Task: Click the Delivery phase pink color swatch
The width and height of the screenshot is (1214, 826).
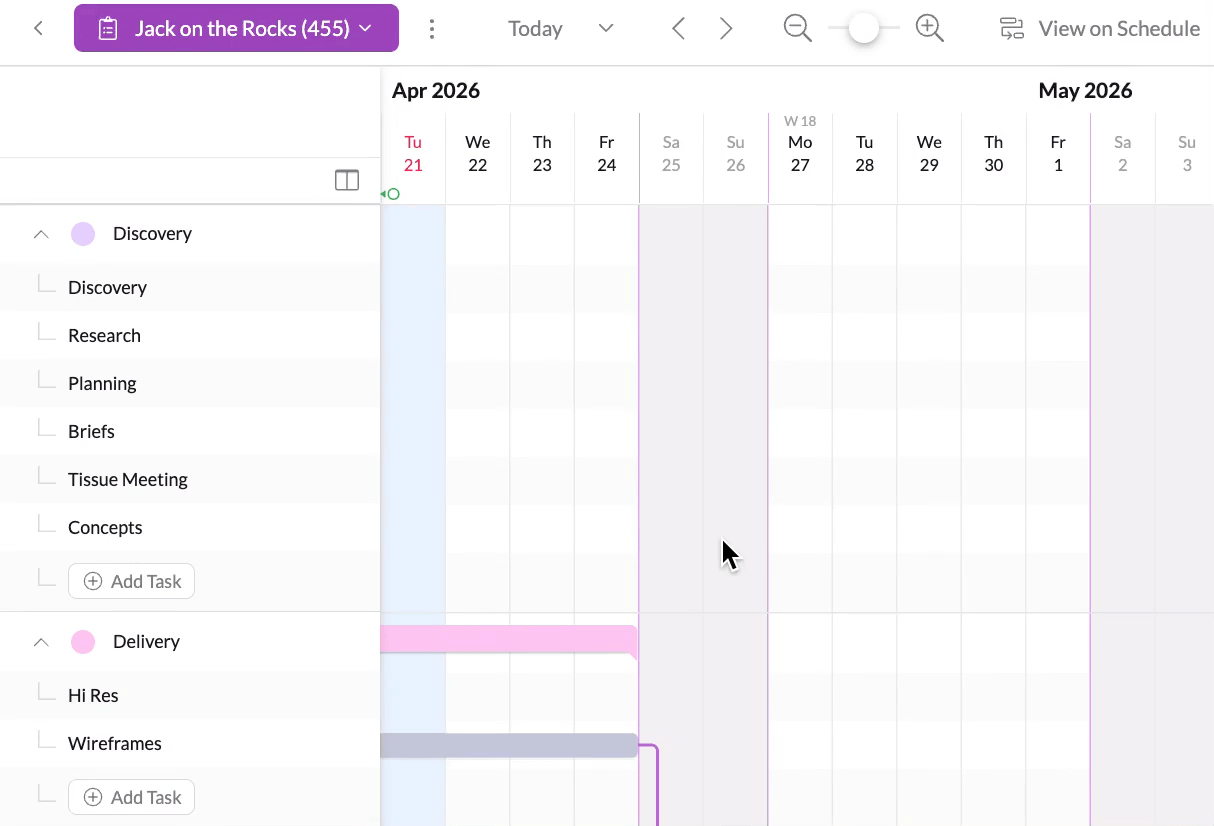Action: pyautogui.click(x=83, y=642)
